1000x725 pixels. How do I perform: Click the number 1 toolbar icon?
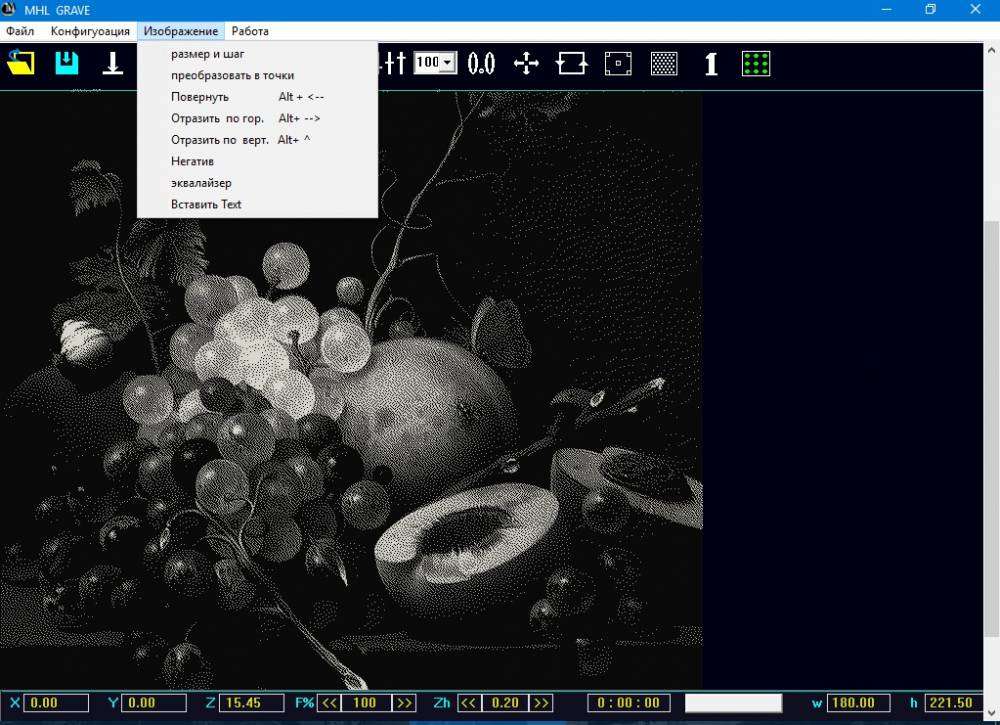click(x=710, y=63)
